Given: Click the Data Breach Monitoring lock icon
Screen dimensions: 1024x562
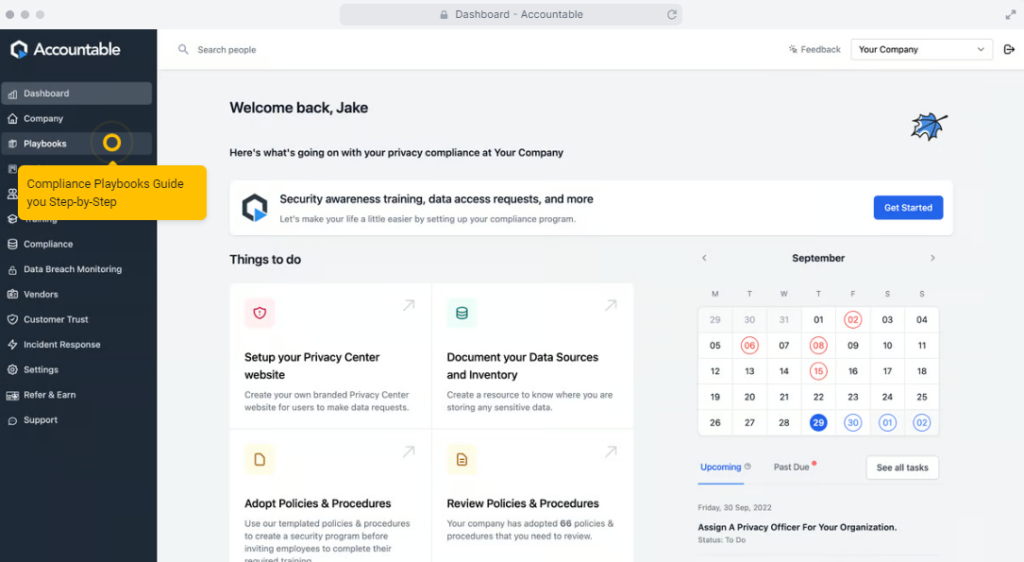Looking at the screenshot, I should click(12, 270).
